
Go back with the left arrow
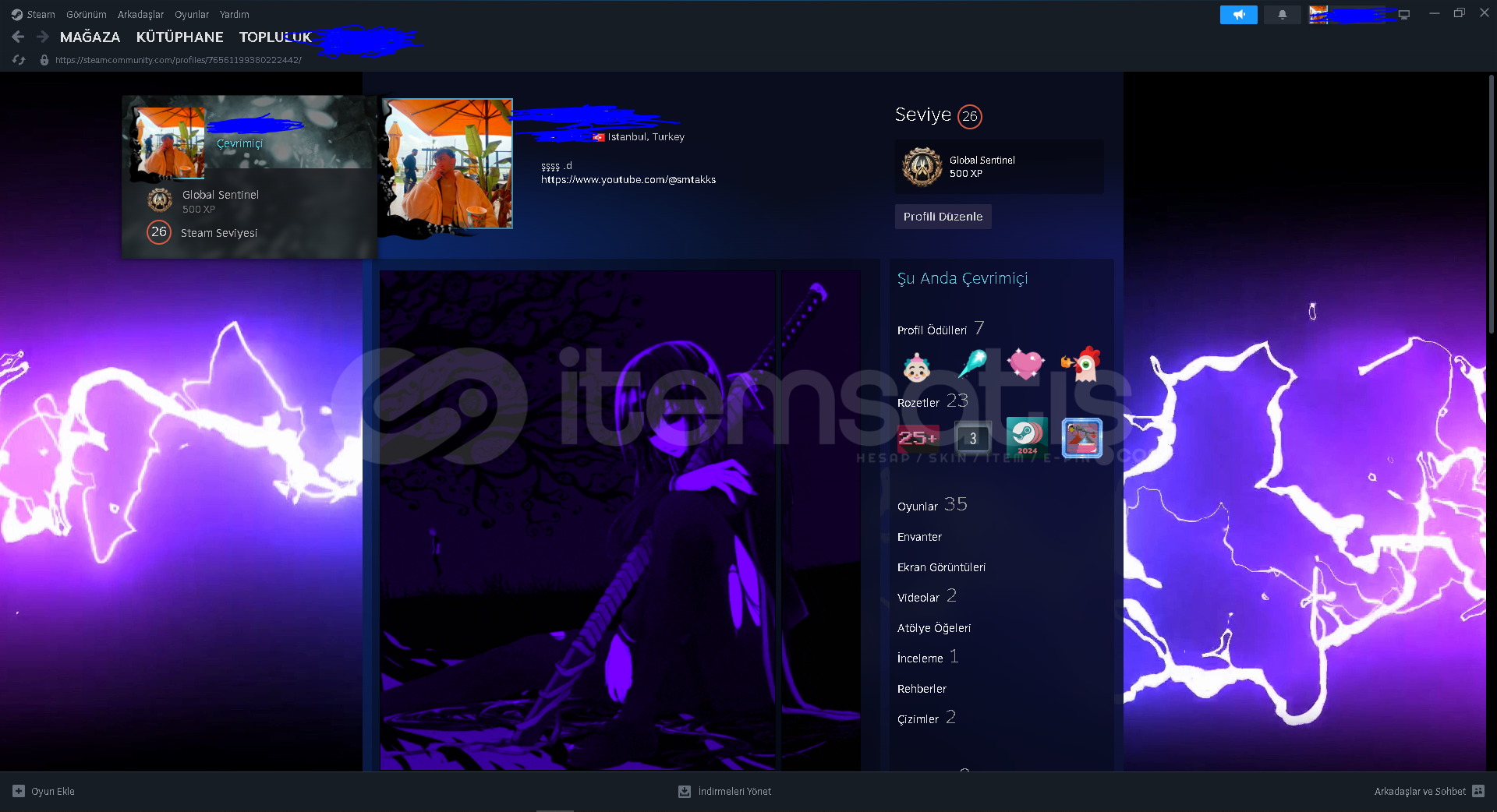[x=19, y=37]
